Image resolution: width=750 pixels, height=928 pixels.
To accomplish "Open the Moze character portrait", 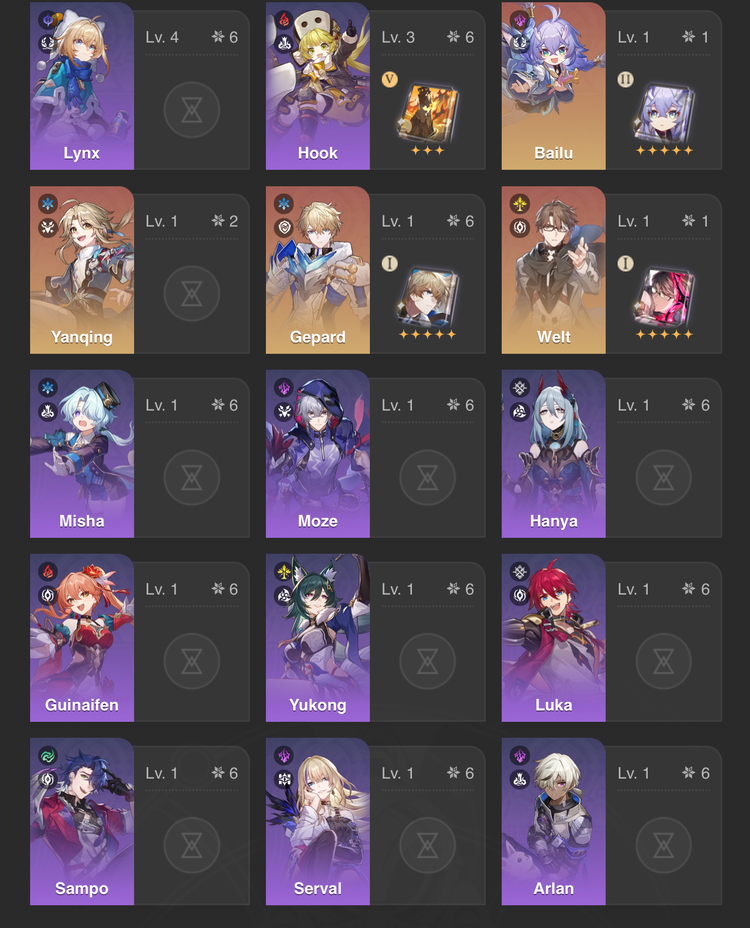I will click(318, 454).
